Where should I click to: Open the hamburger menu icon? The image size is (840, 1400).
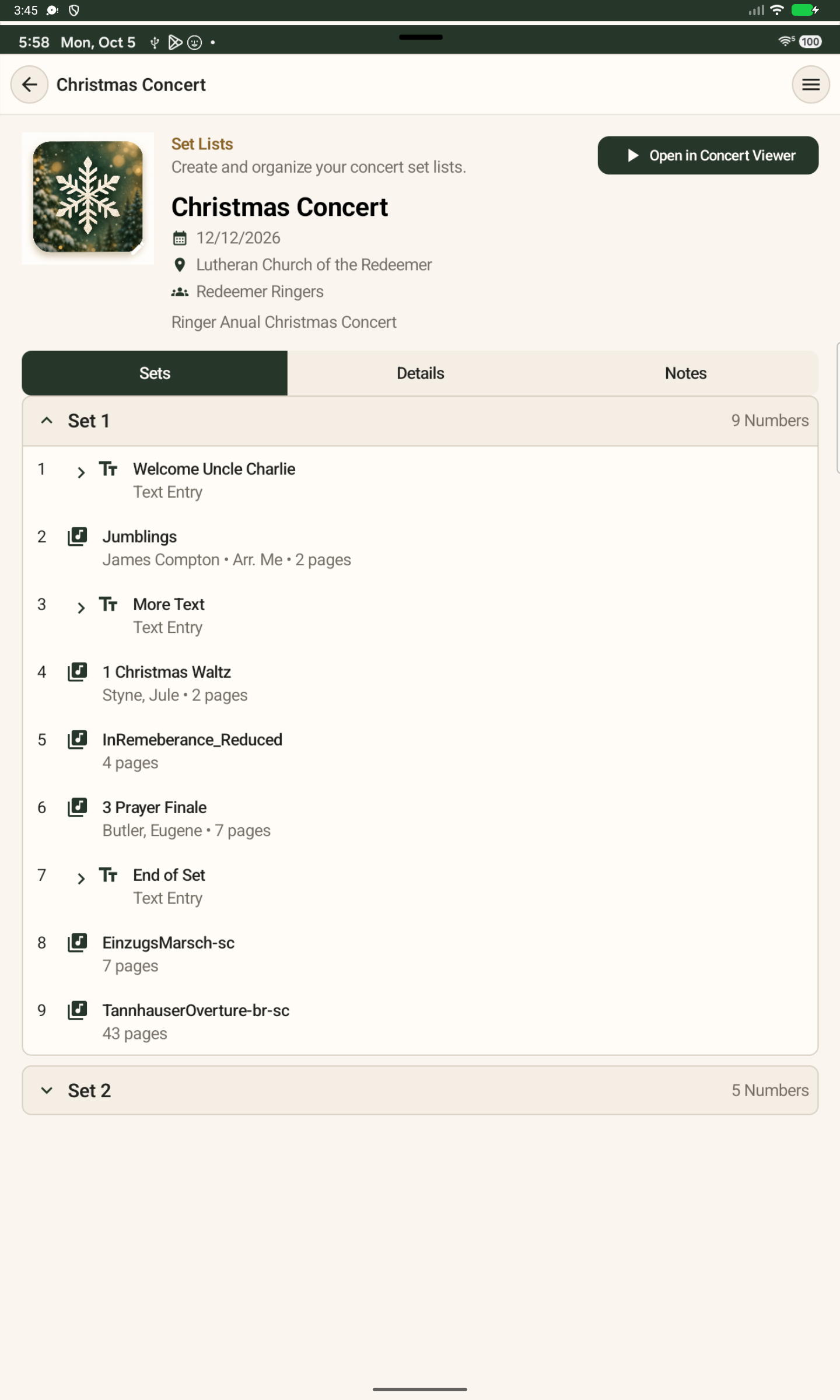(811, 85)
